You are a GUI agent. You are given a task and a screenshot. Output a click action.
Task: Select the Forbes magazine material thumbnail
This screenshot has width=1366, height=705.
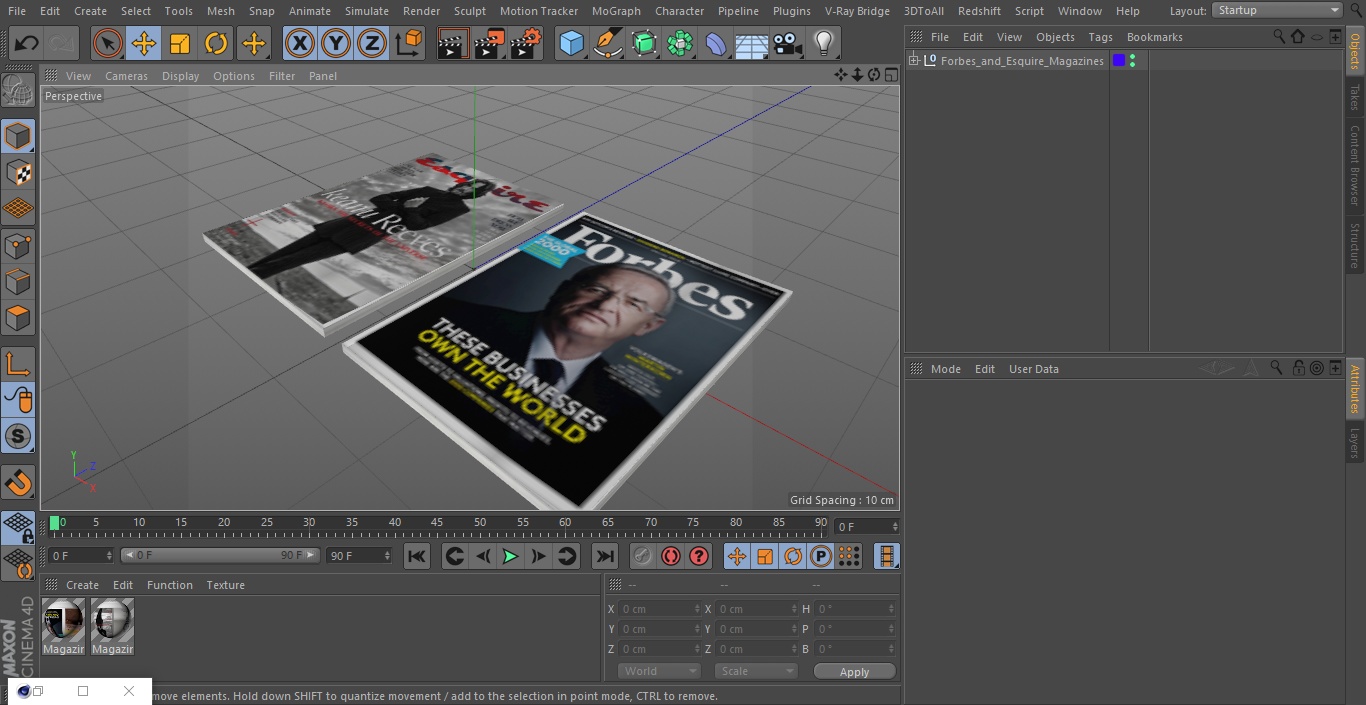pos(63,627)
